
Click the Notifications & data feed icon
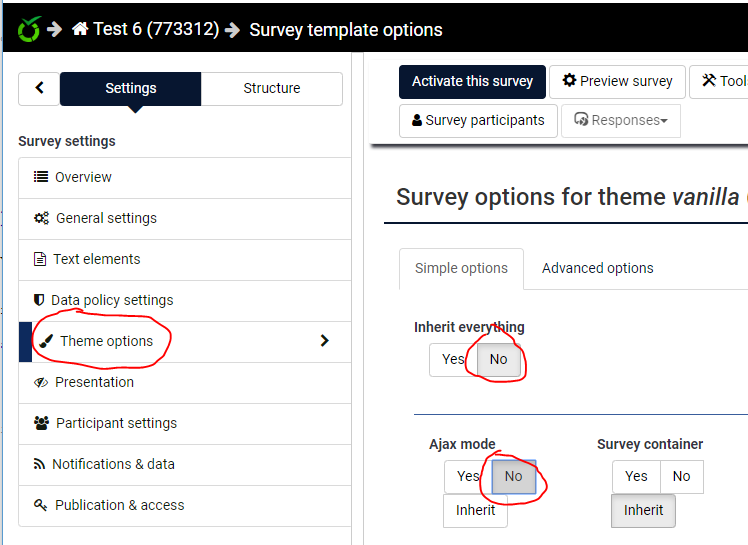[x=40, y=464]
